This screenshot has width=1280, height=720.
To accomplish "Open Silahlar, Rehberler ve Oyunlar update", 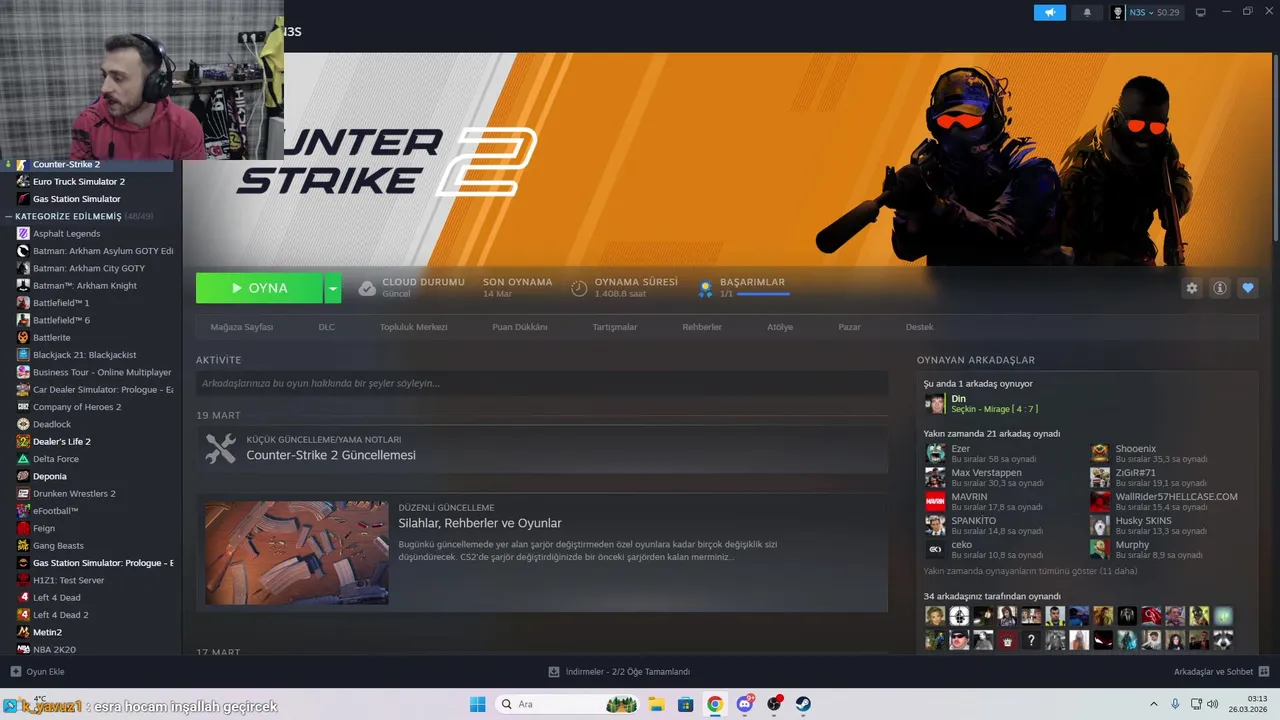I will pos(480,523).
